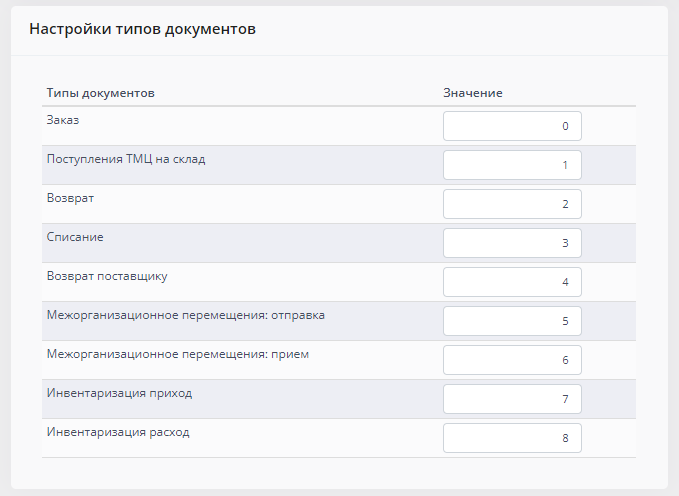The height and width of the screenshot is (496, 679).
Task: Click the Типы документов column header
Action: point(100,93)
